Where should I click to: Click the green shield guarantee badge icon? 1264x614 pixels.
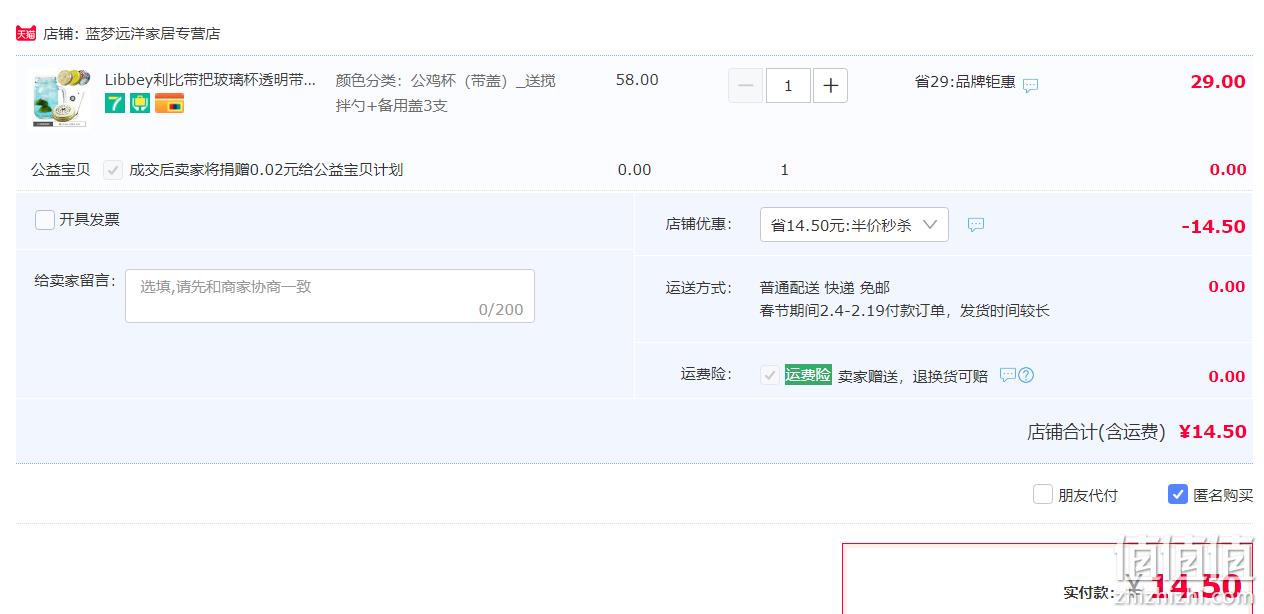140,103
